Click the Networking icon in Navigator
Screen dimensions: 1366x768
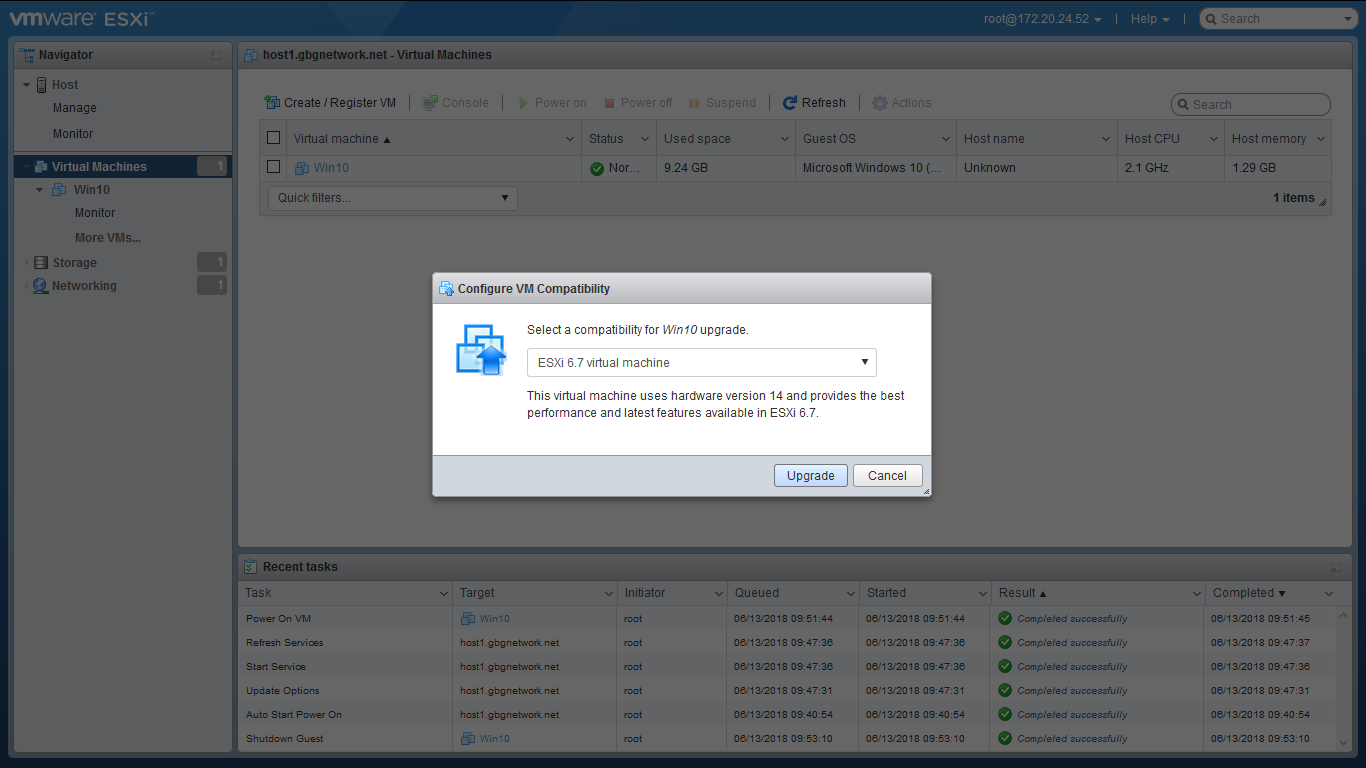(x=40, y=286)
